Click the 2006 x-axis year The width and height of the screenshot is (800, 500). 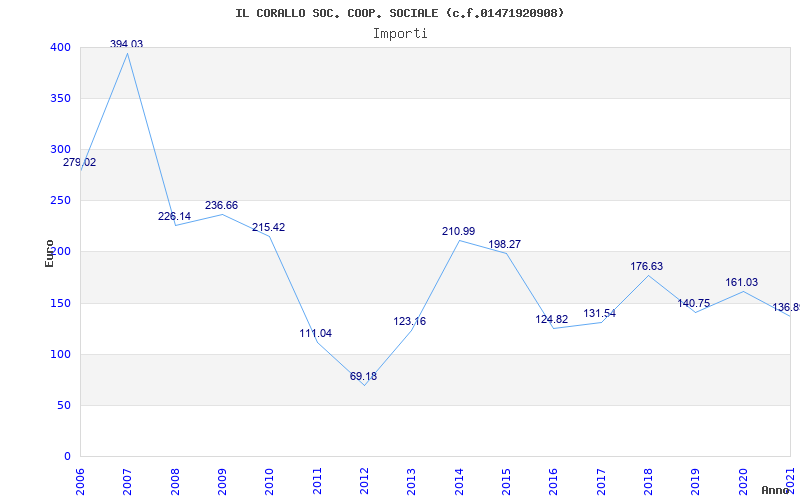point(81,481)
